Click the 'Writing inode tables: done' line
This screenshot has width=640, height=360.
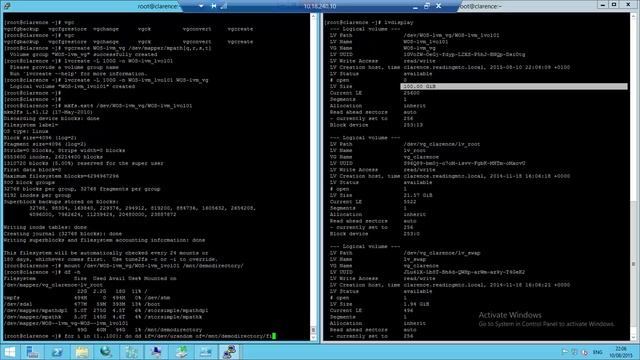[x=45, y=227]
